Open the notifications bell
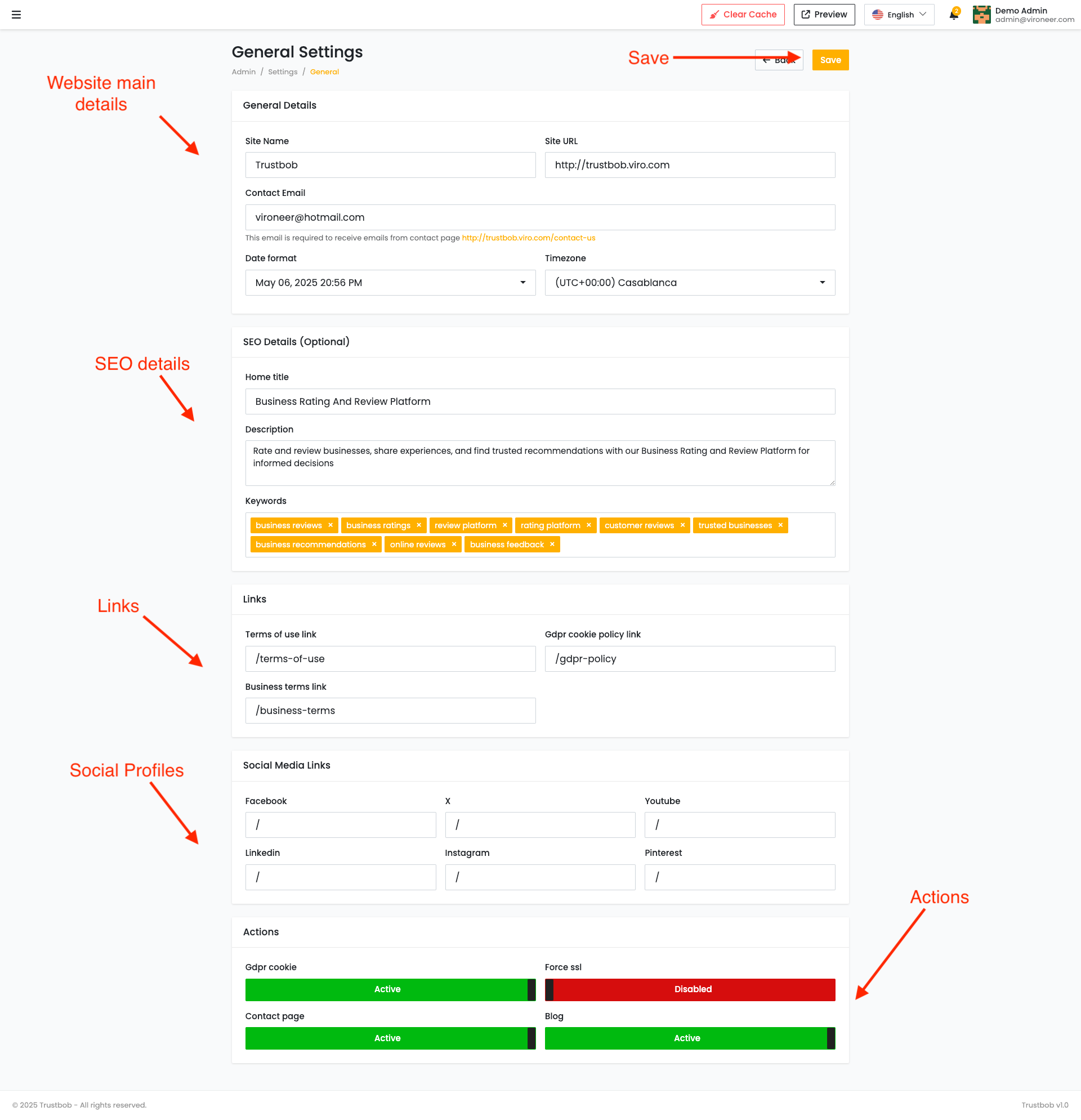 [954, 15]
